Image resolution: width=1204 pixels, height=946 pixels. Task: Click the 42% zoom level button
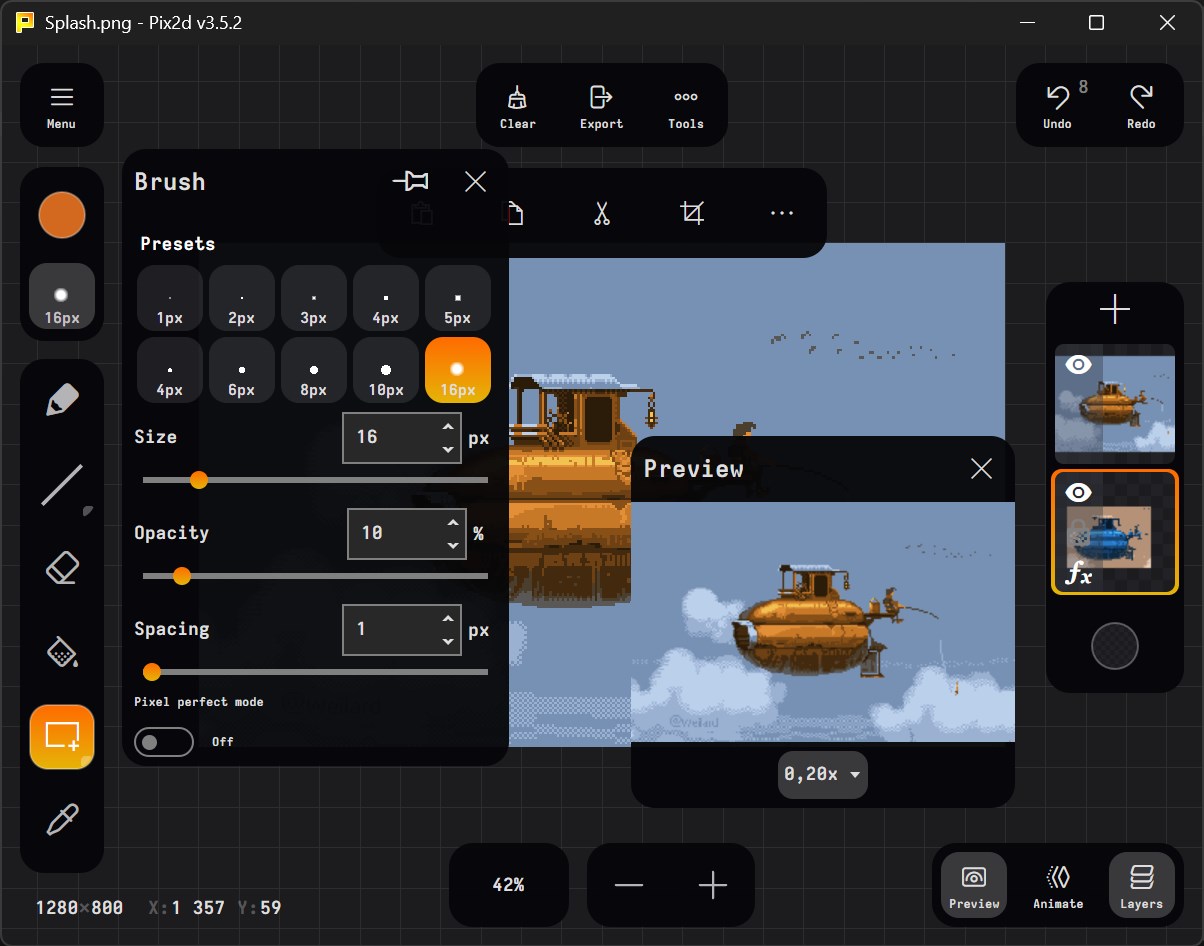pos(508,885)
